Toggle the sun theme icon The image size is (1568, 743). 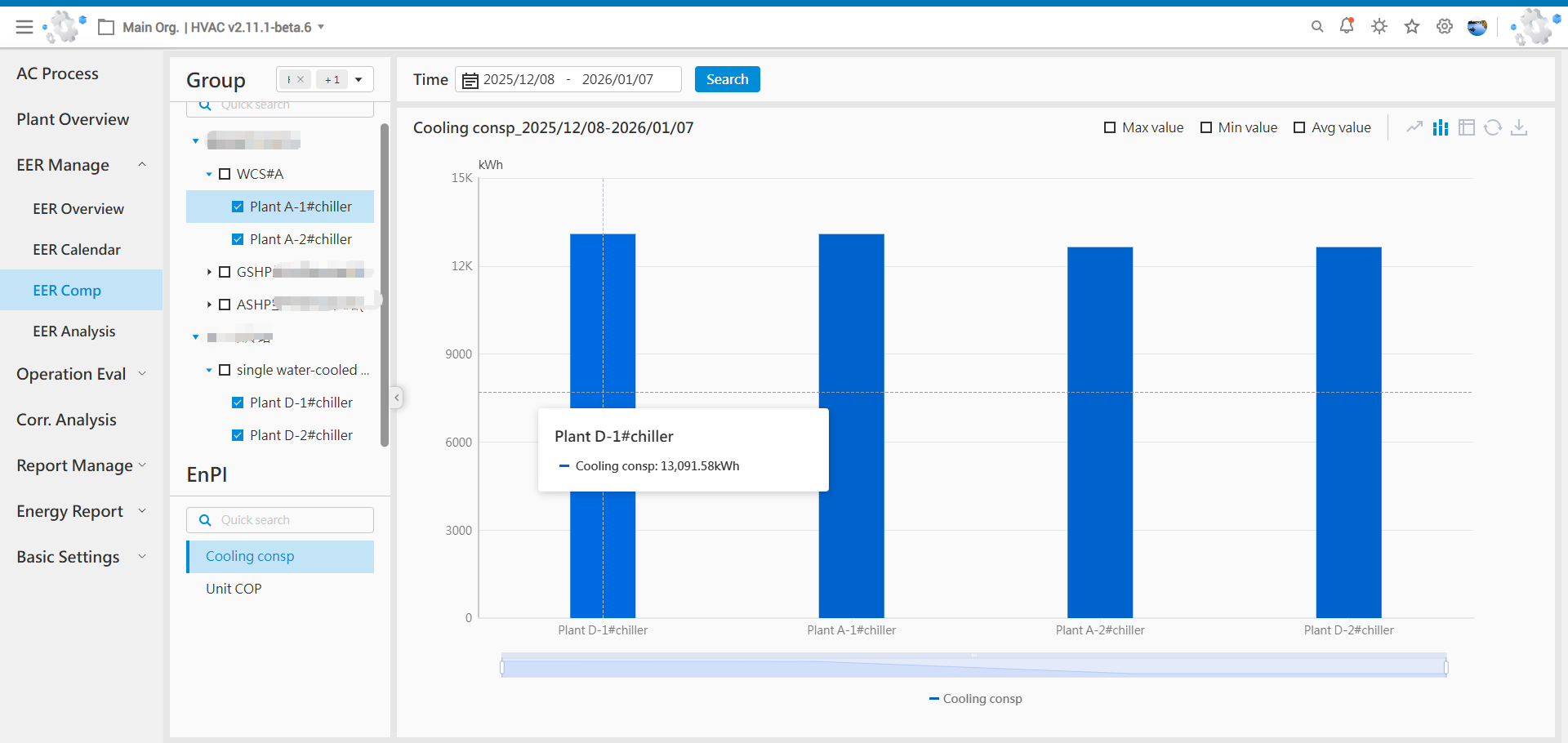pos(1379,27)
